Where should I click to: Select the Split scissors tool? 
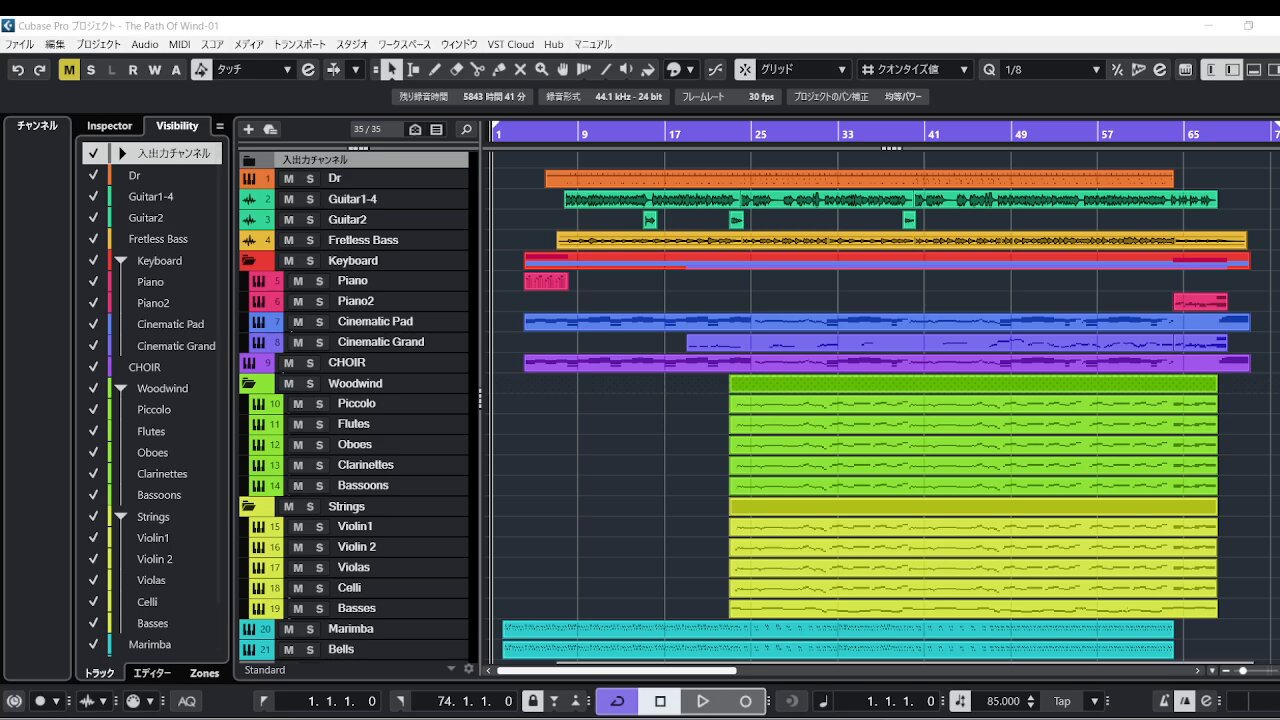(x=477, y=70)
